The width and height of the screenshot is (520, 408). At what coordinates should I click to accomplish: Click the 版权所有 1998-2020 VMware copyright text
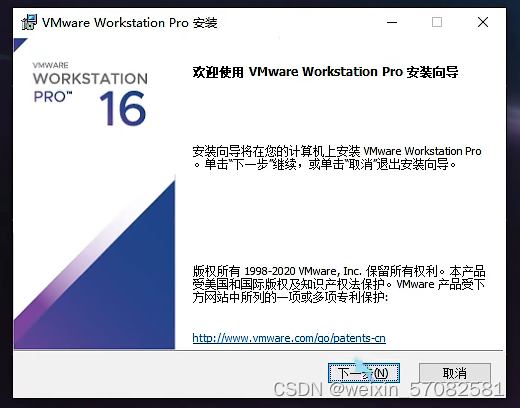pyautogui.click(x=339, y=284)
